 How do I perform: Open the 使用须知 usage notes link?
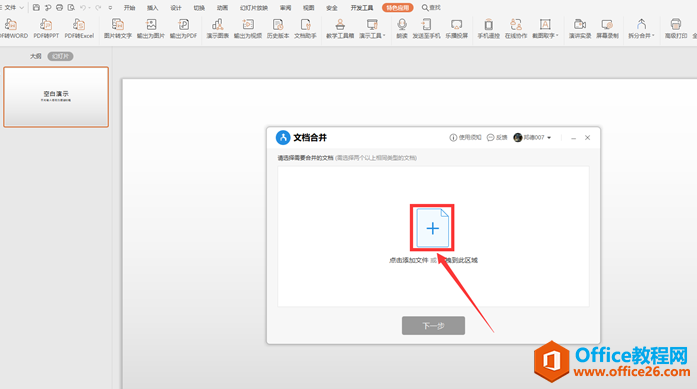(x=465, y=137)
